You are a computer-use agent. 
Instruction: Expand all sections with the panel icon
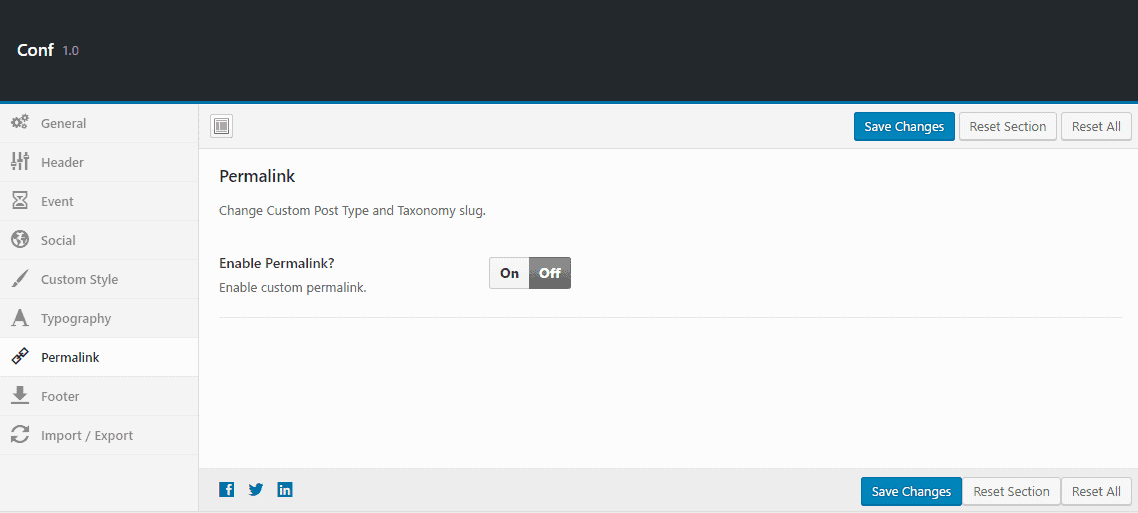coord(221,126)
